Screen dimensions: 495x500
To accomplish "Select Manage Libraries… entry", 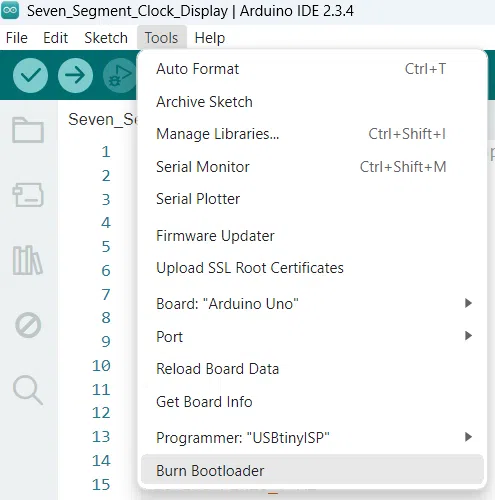I will [312, 134].
